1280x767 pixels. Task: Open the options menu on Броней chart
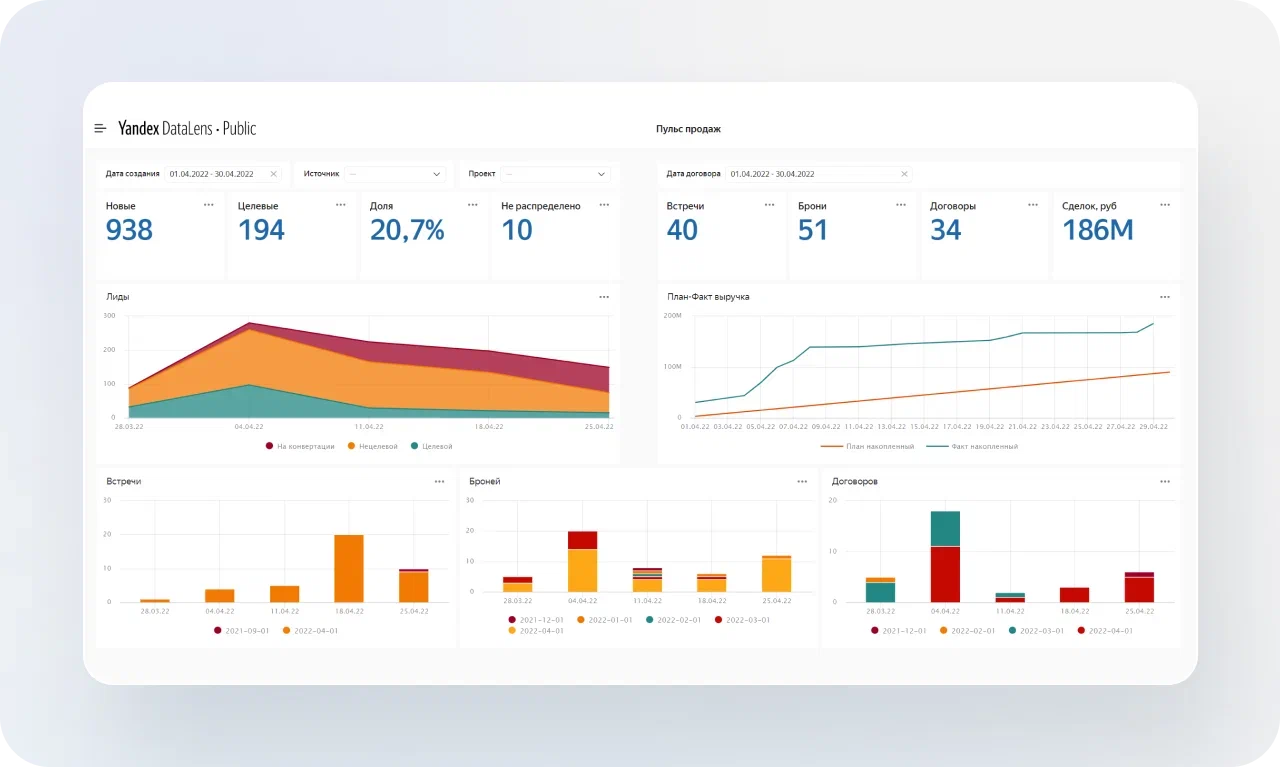(802, 482)
